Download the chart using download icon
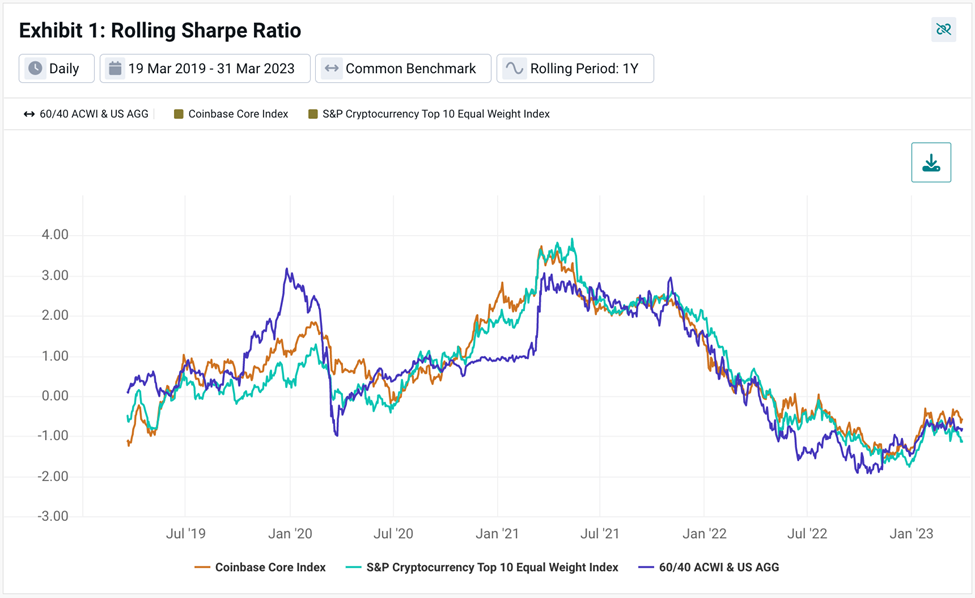Screen dimensions: 975x598 [x=931, y=162]
